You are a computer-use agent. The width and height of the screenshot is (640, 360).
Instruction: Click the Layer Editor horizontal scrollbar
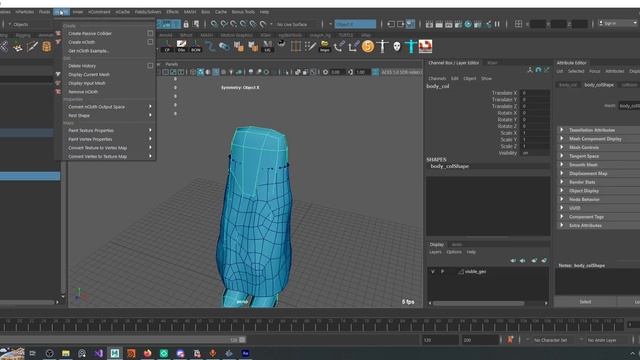(478, 303)
